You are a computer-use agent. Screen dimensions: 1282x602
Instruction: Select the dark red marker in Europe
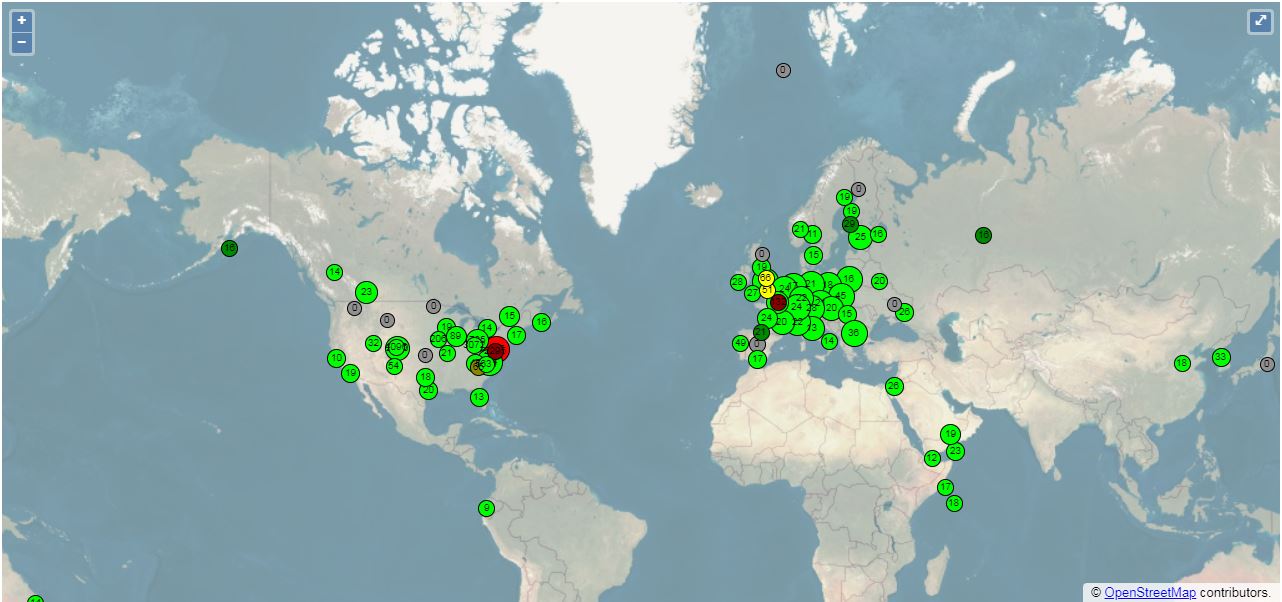(x=779, y=302)
